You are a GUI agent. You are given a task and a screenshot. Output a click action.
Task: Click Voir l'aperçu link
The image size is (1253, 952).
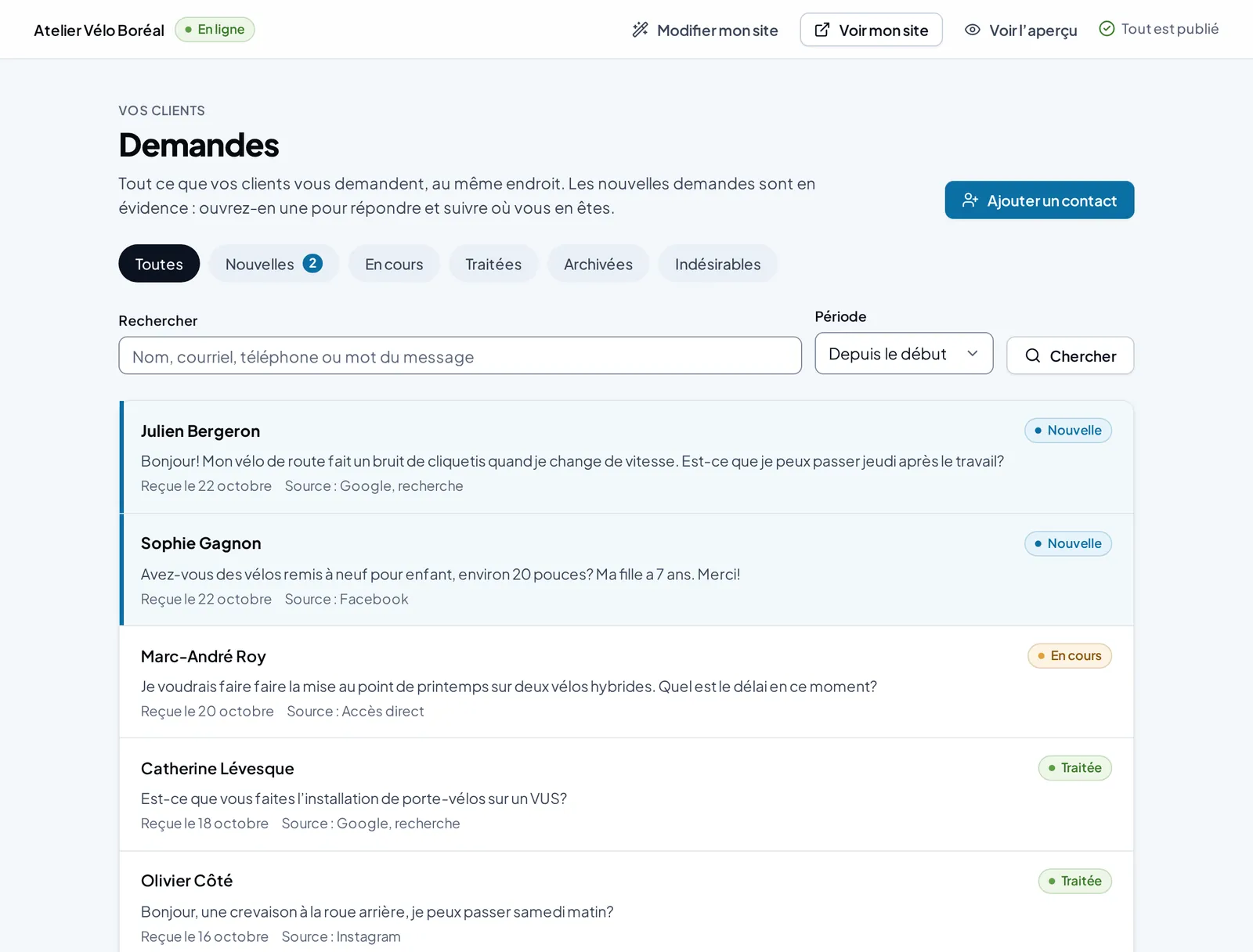(1020, 30)
